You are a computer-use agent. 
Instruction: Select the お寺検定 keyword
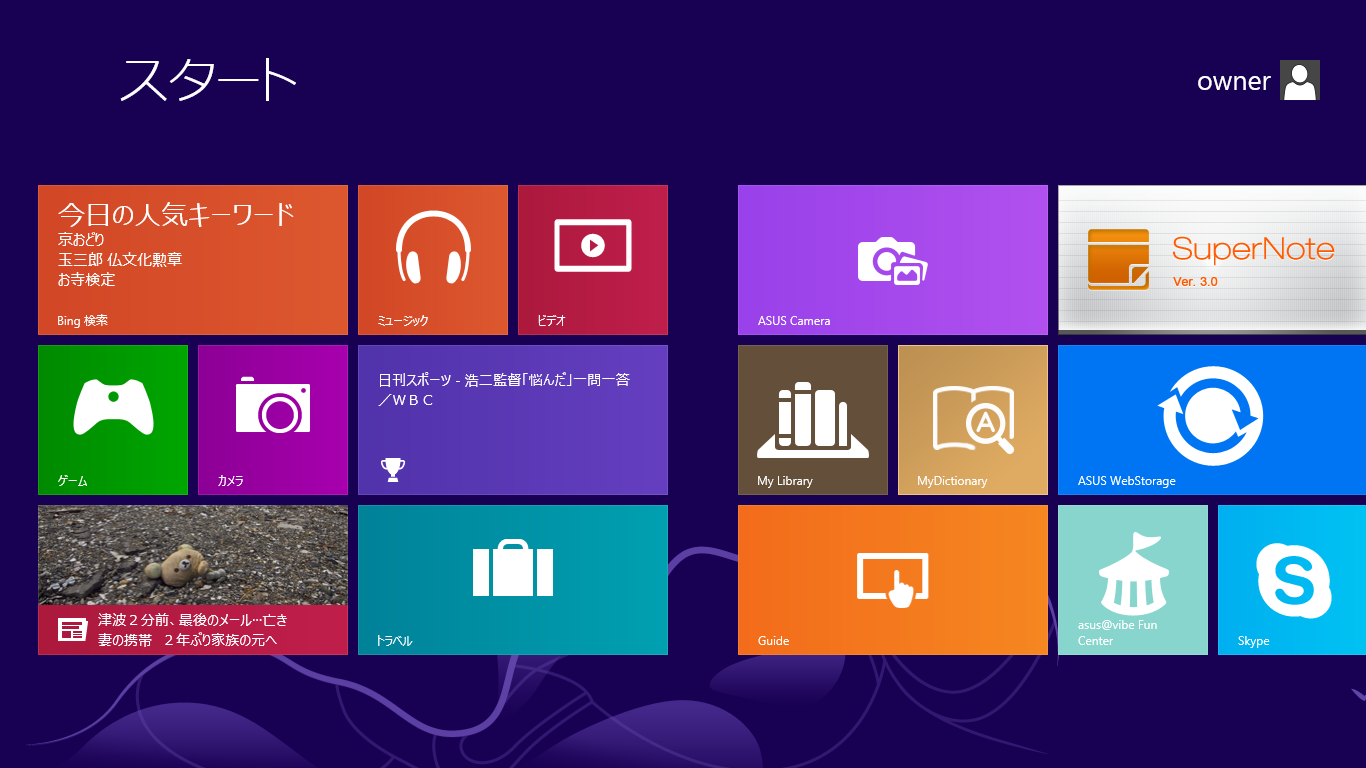pyautogui.click(x=87, y=280)
